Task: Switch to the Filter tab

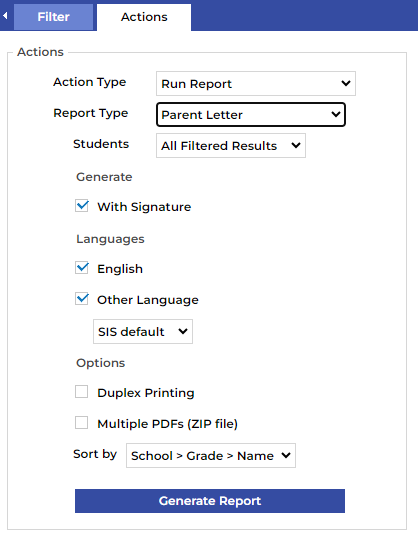Action: coord(53,17)
